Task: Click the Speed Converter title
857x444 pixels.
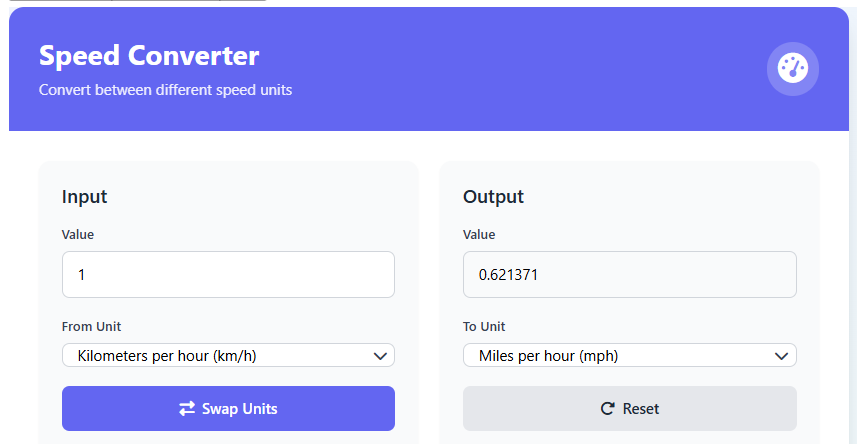Action: pyautogui.click(x=149, y=55)
